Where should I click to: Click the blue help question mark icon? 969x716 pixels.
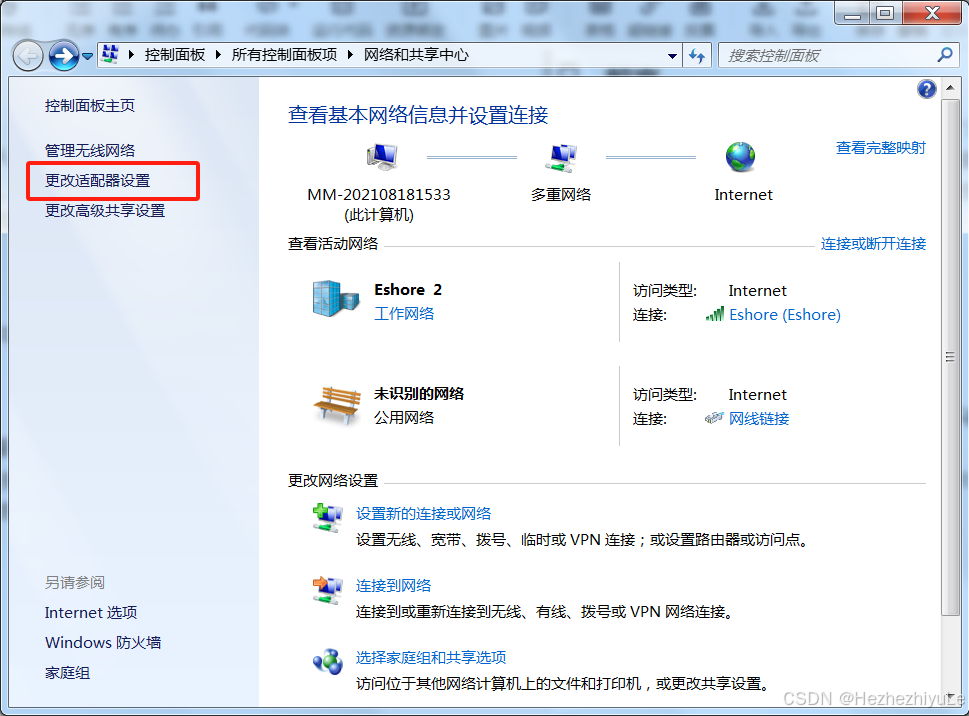pyautogui.click(x=926, y=89)
